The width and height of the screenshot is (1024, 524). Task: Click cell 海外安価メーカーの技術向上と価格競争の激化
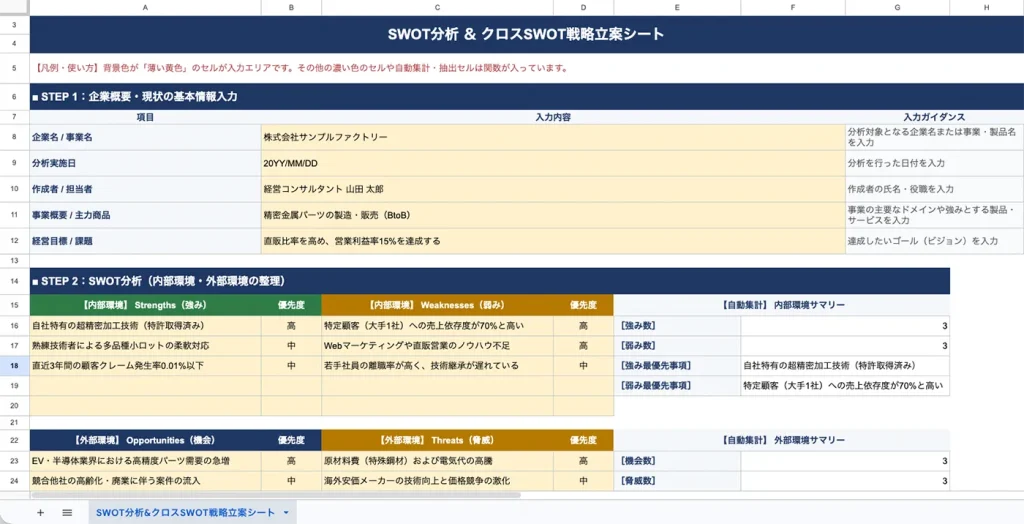(x=438, y=481)
